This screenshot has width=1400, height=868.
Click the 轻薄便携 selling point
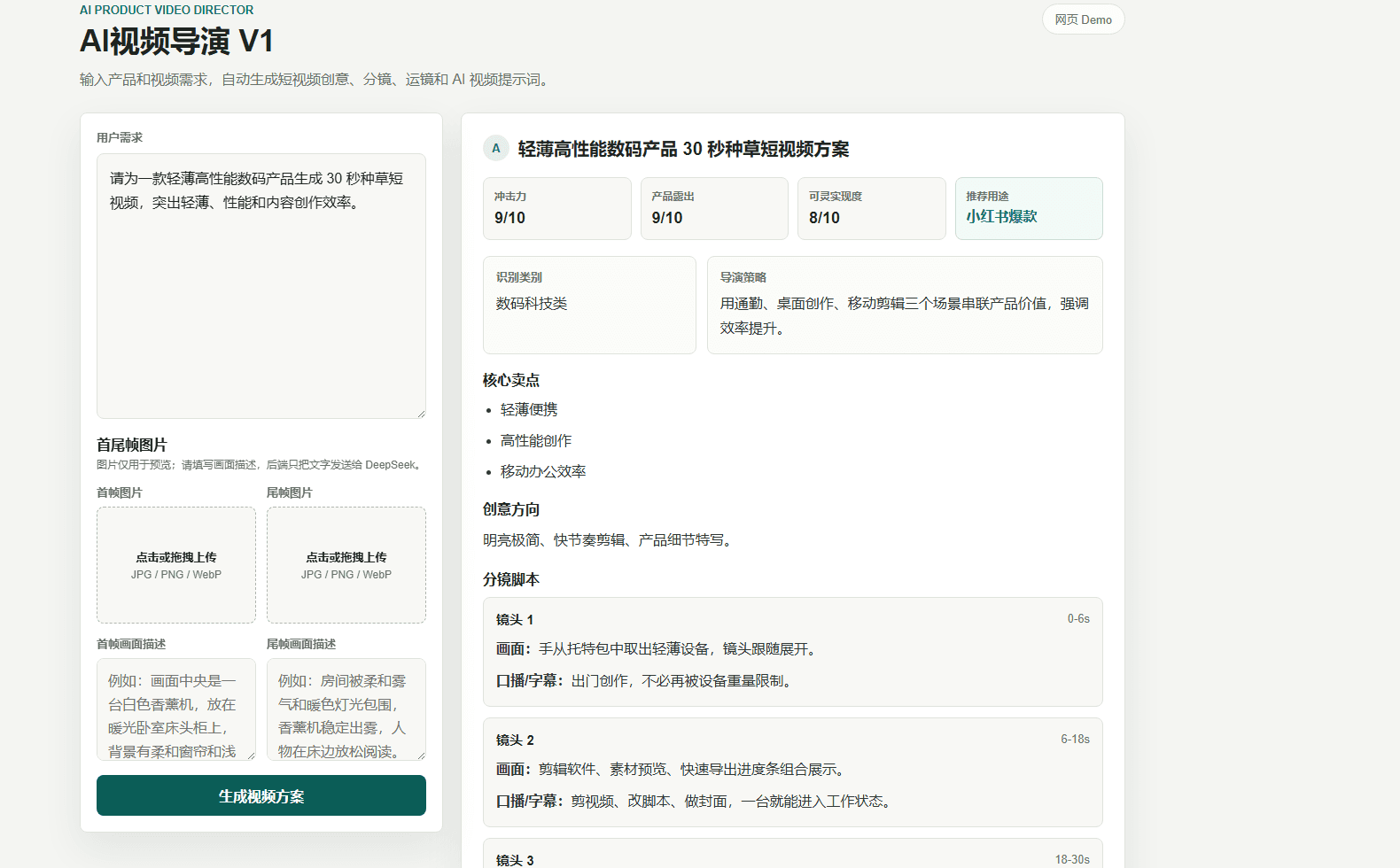pyautogui.click(x=529, y=409)
